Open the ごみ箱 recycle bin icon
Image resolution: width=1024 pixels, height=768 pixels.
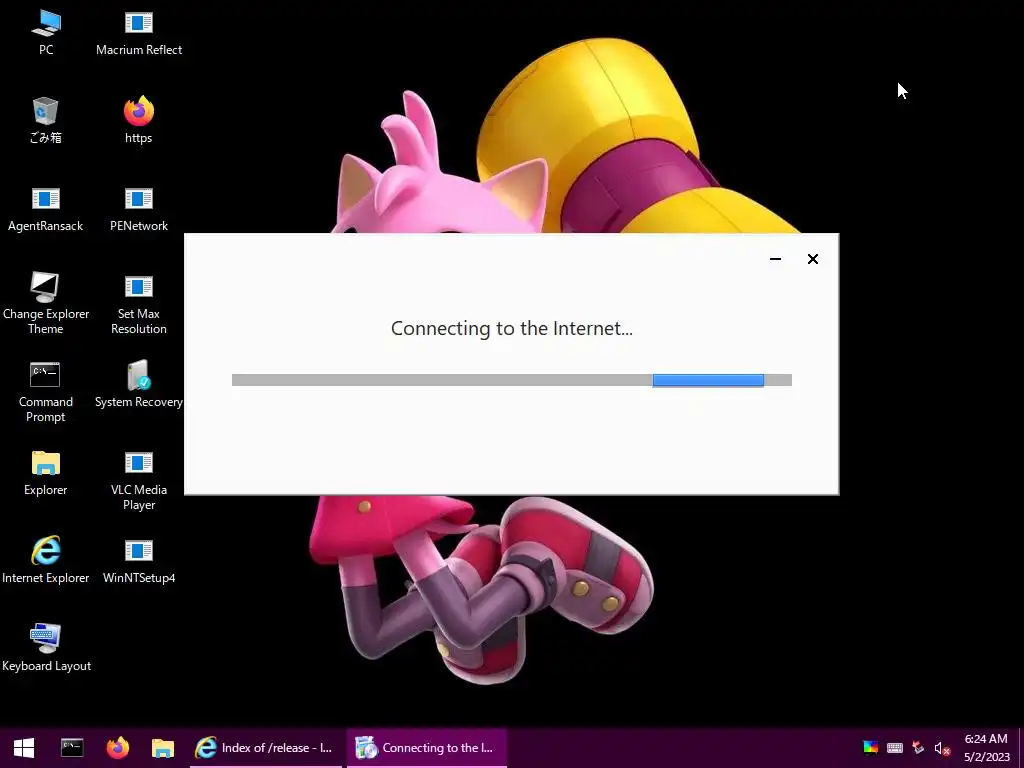46,121
